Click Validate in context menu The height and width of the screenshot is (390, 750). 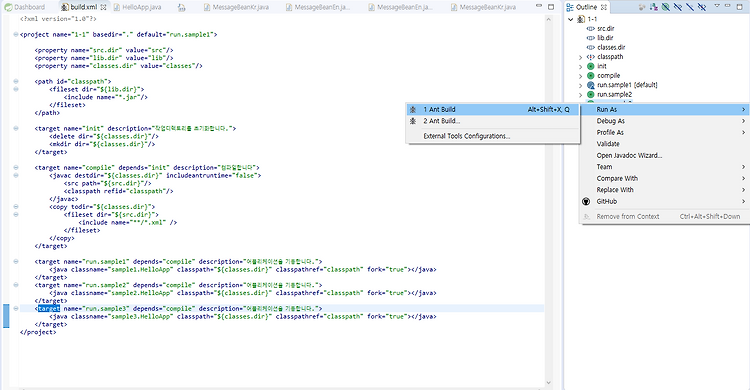pos(665,144)
